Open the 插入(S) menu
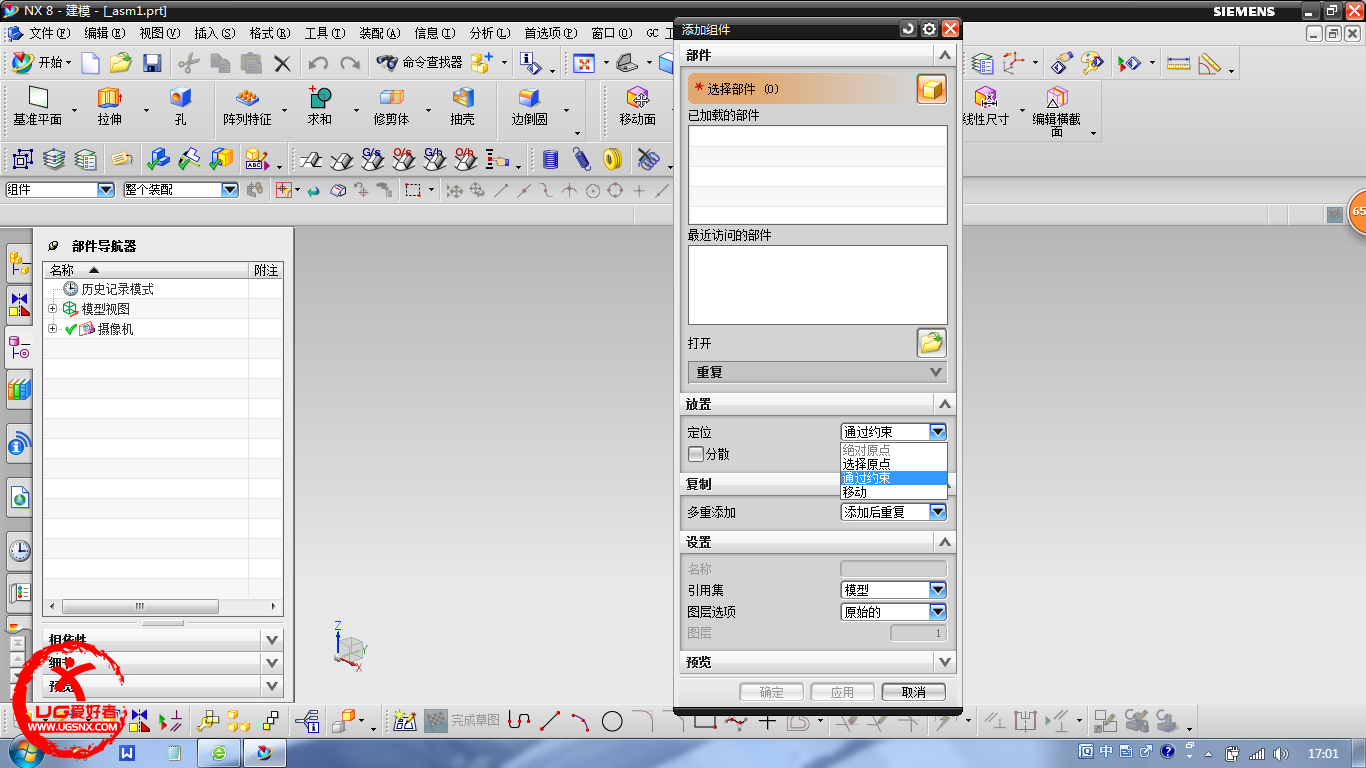Viewport: 1366px width, 768px height. click(x=214, y=33)
